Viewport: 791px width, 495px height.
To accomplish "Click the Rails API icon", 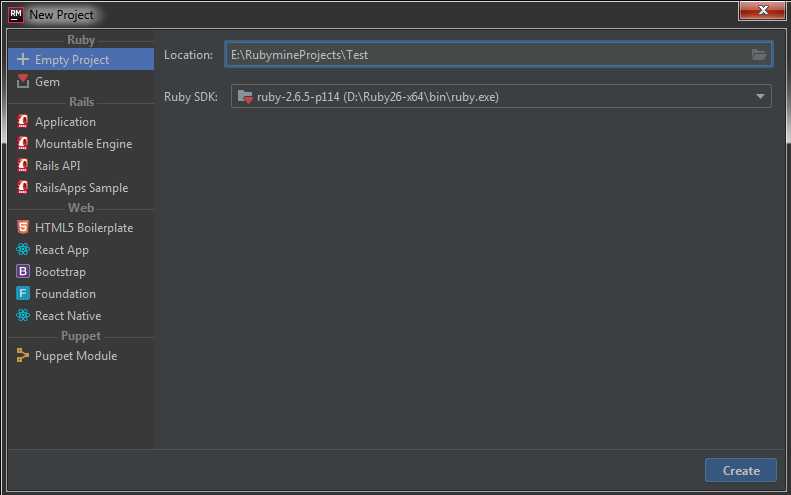I will click(23, 166).
